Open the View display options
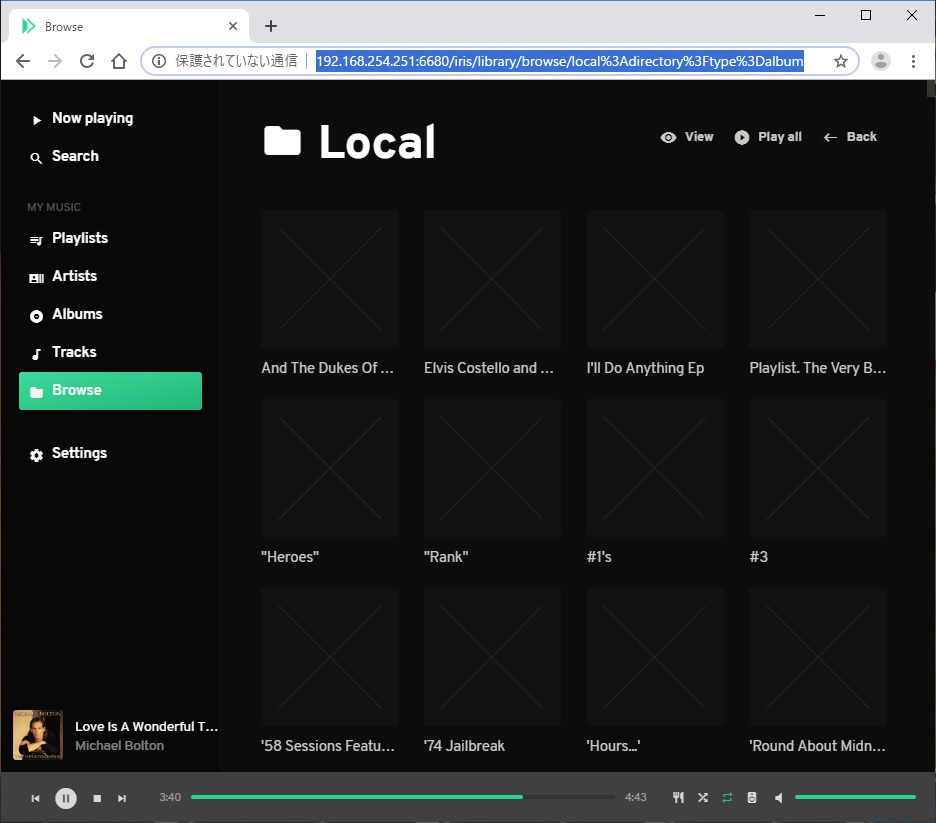Screen dimensions: 936x823 (687, 137)
